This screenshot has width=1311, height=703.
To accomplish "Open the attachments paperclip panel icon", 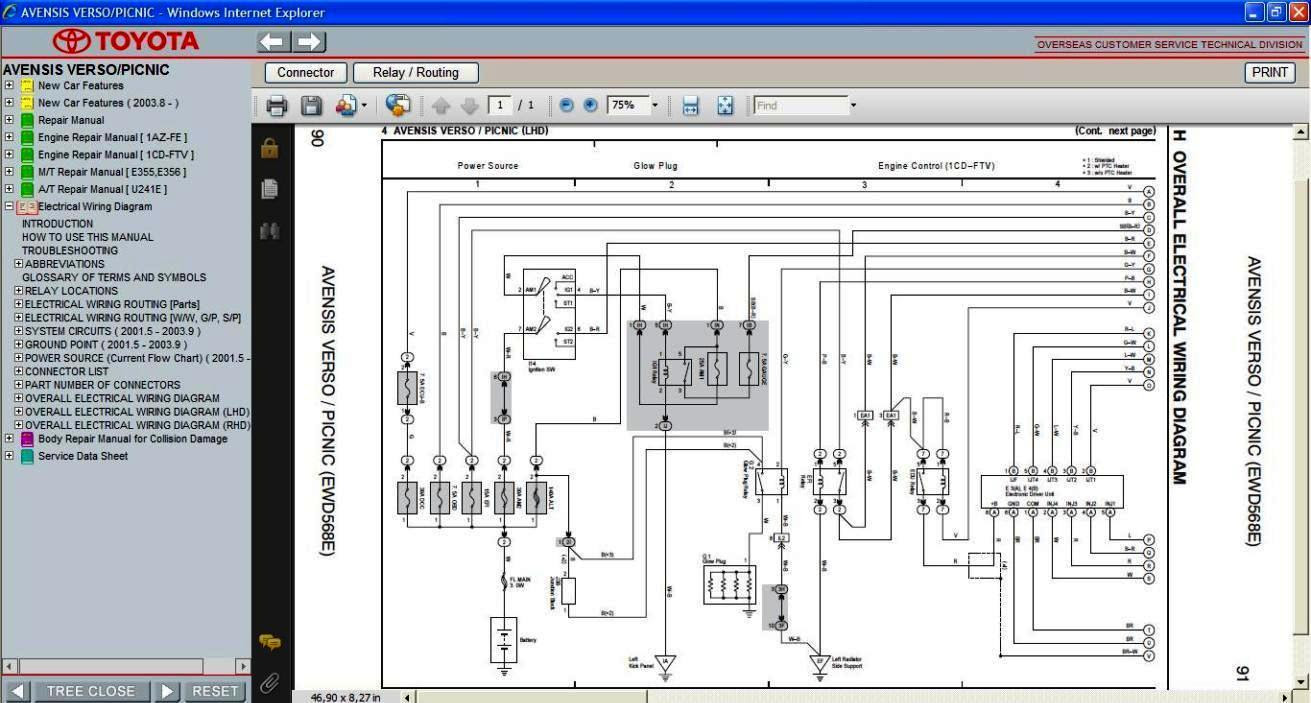I will point(269,684).
